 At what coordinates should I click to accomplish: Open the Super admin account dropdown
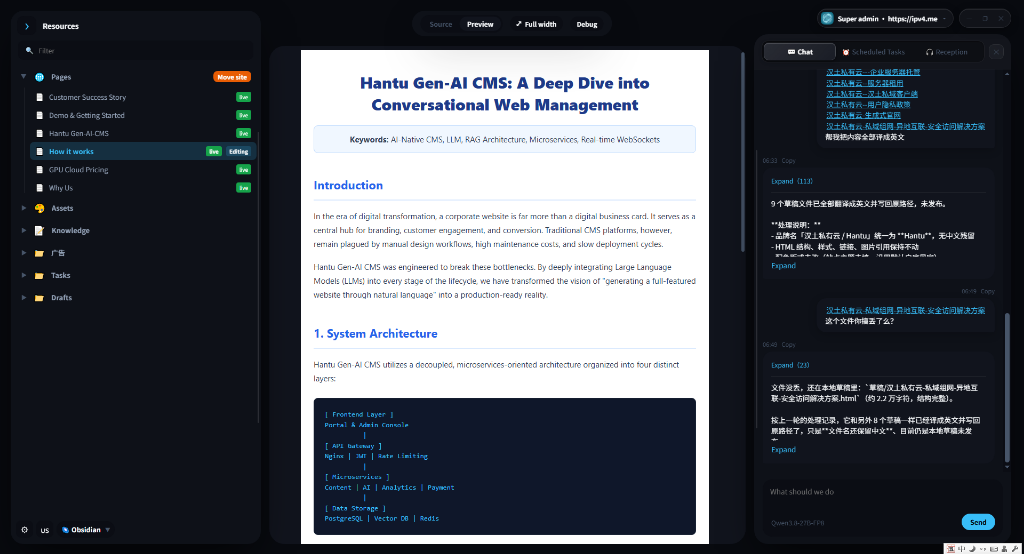[x=885, y=19]
